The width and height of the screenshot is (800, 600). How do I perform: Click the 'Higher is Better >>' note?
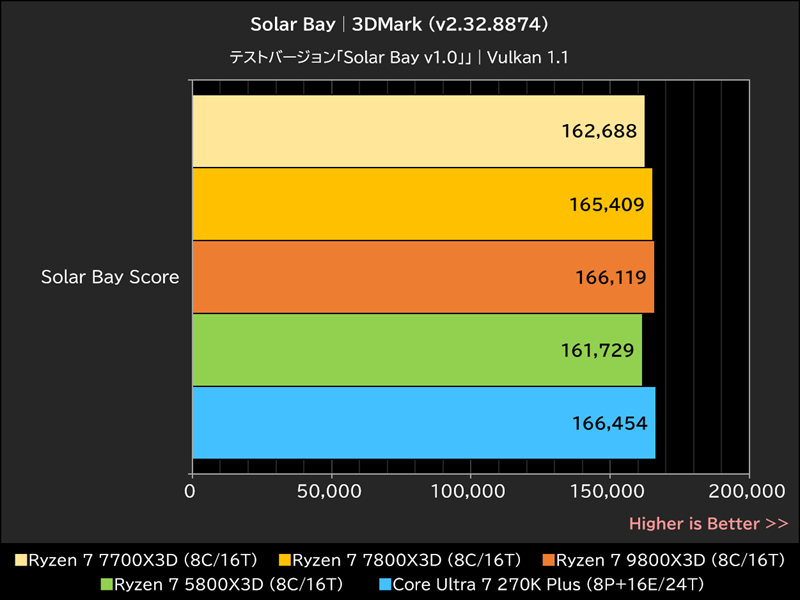[709, 523]
